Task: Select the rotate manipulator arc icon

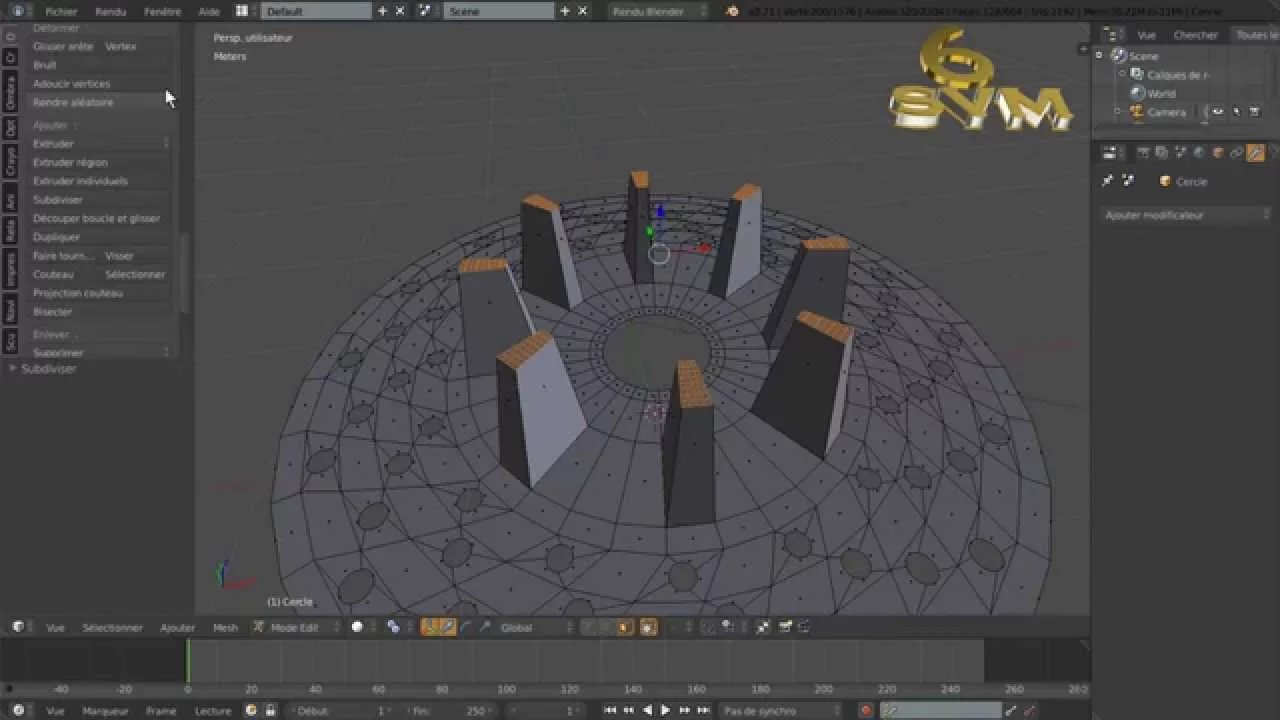Action: point(466,627)
